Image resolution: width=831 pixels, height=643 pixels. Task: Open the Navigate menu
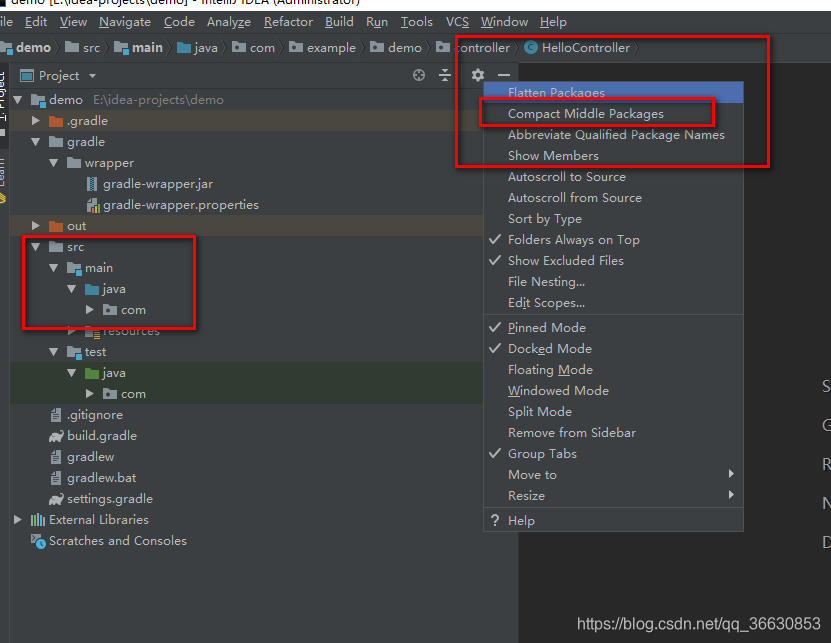point(125,22)
